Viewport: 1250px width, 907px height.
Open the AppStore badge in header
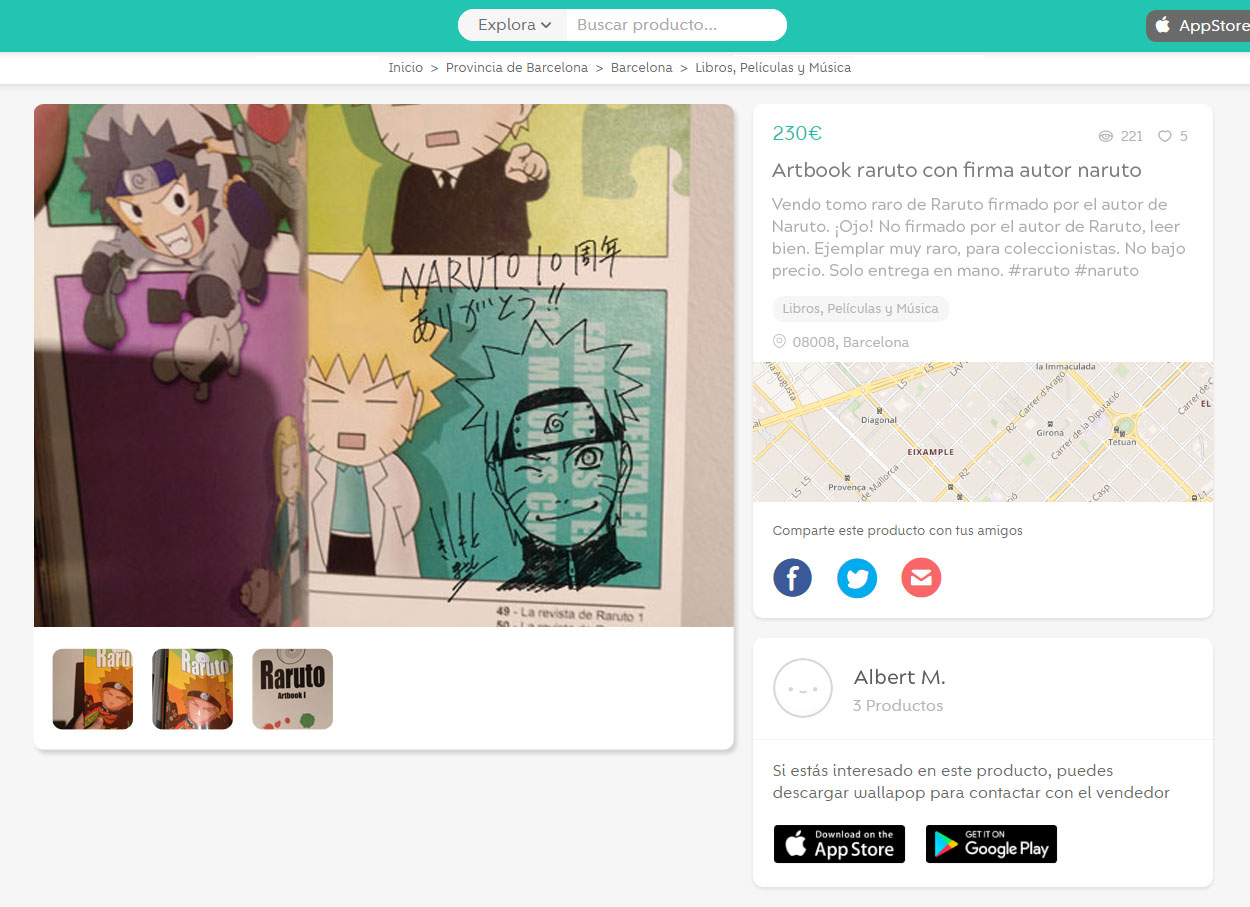[1198, 26]
